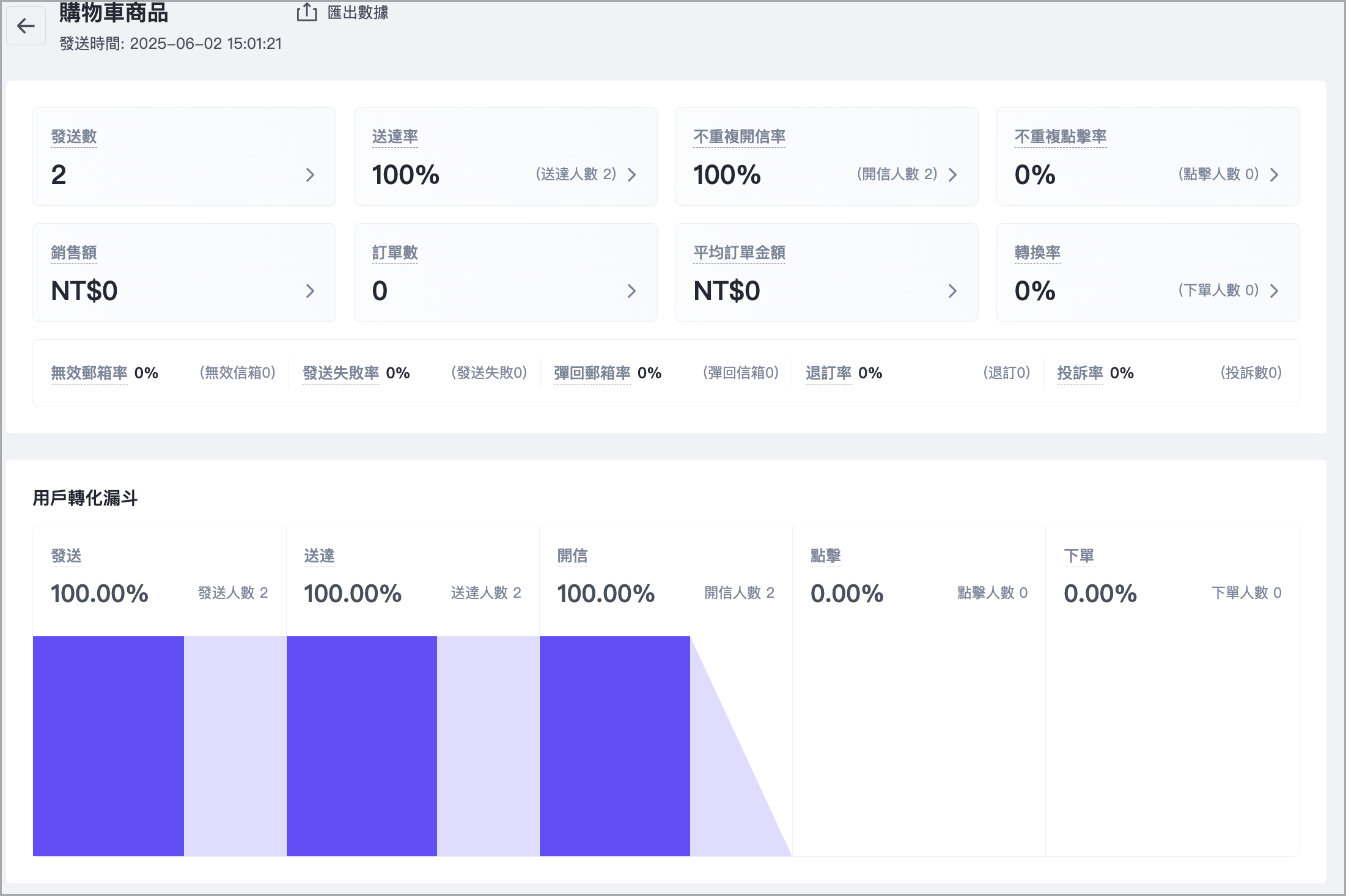Click the 匯出數據 export data link
The image size is (1346, 896).
[358, 12]
